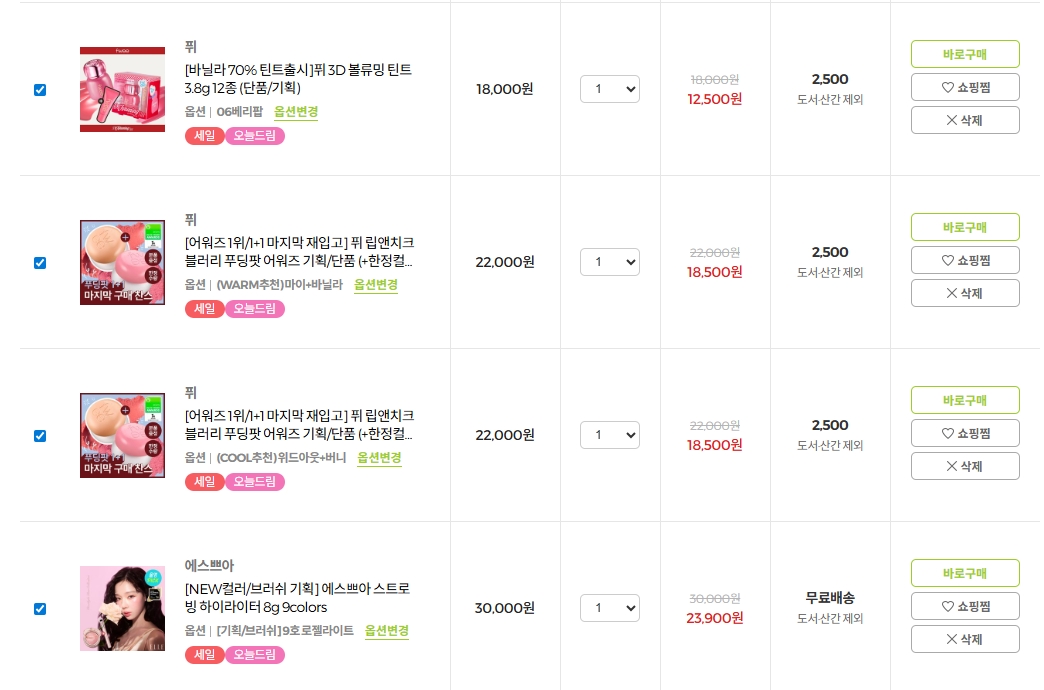Wishlist the WARM추천 푸딩팟 item
The image size is (1044, 690).
point(965,260)
